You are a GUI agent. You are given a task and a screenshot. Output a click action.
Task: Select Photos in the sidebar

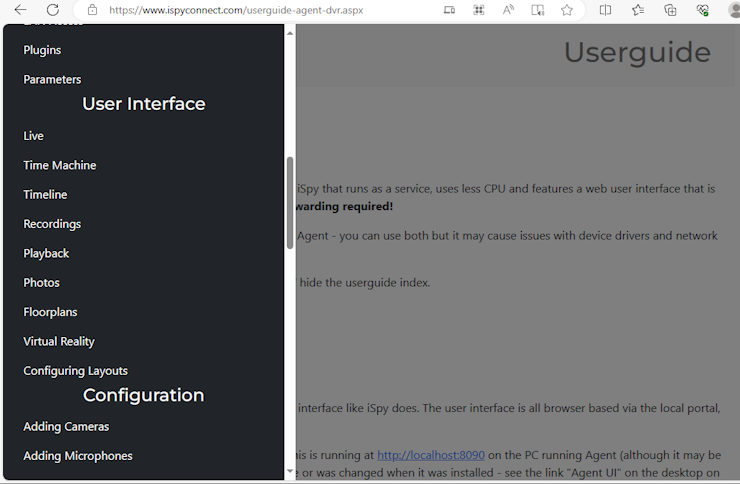coord(41,283)
